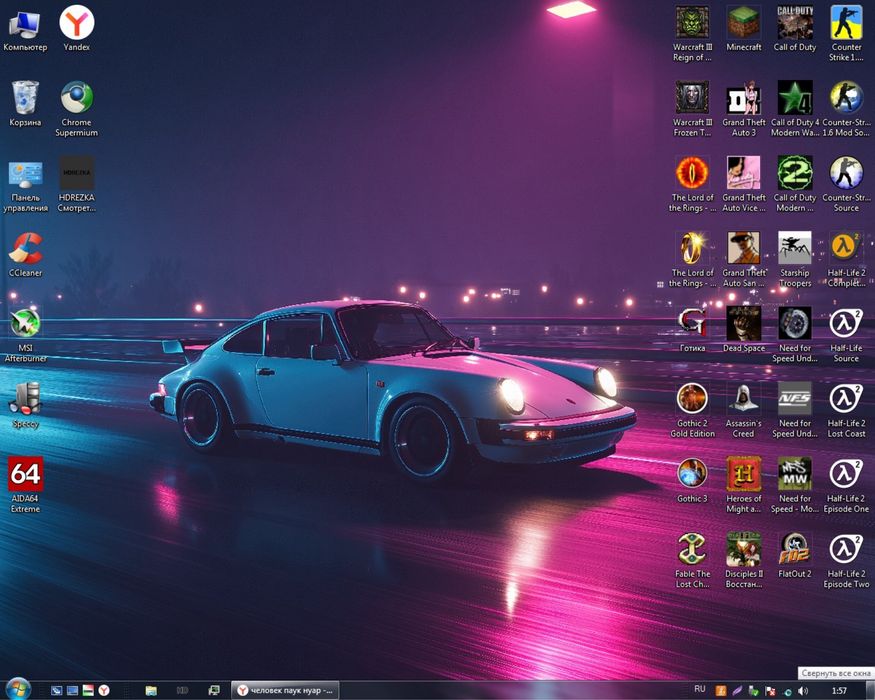Select the Grand Theft Auto Vice City icon

click(x=743, y=185)
